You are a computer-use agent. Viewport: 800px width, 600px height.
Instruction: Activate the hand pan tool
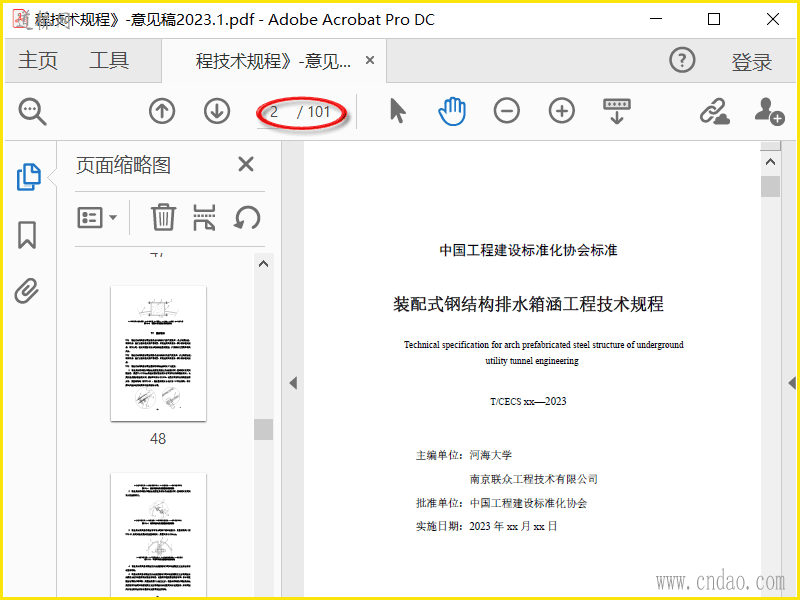[452, 111]
